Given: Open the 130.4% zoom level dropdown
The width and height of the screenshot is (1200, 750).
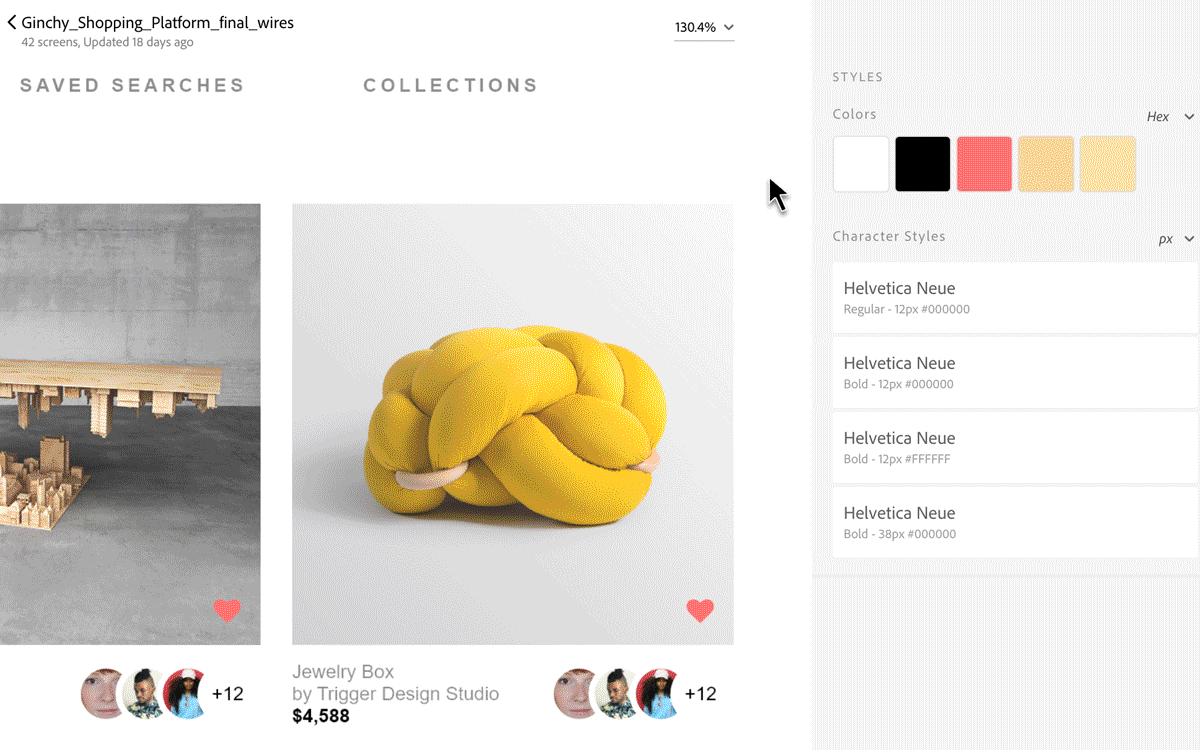Looking at the screenshot, I should pos(704,28).
